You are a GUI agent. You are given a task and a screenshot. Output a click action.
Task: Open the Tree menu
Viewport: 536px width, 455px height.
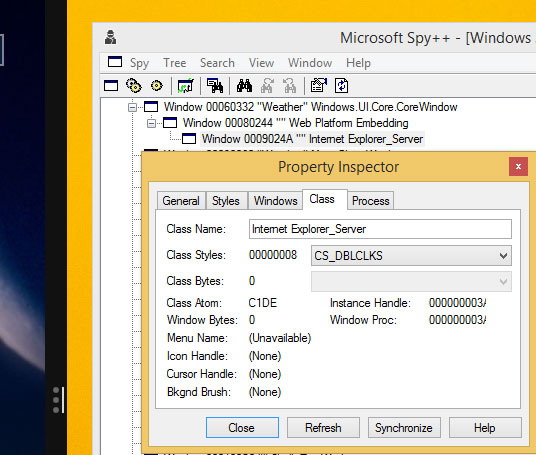[x=174, y=63]
